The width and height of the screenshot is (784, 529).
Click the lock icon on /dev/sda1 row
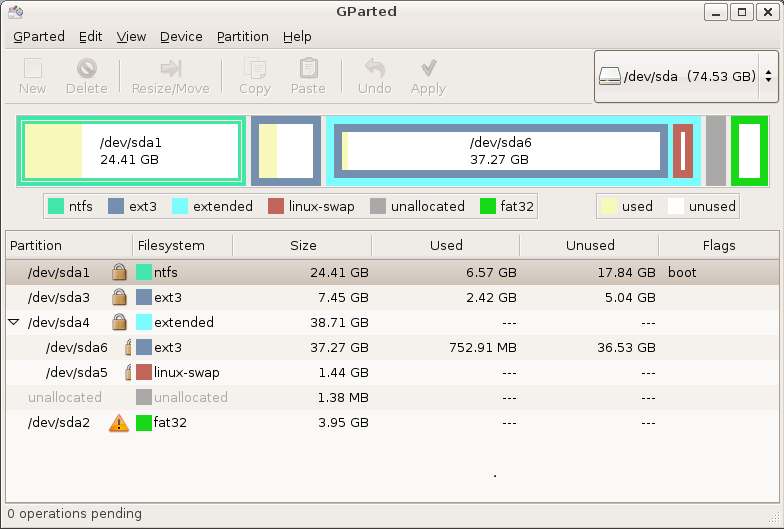[x=119, y=272]
